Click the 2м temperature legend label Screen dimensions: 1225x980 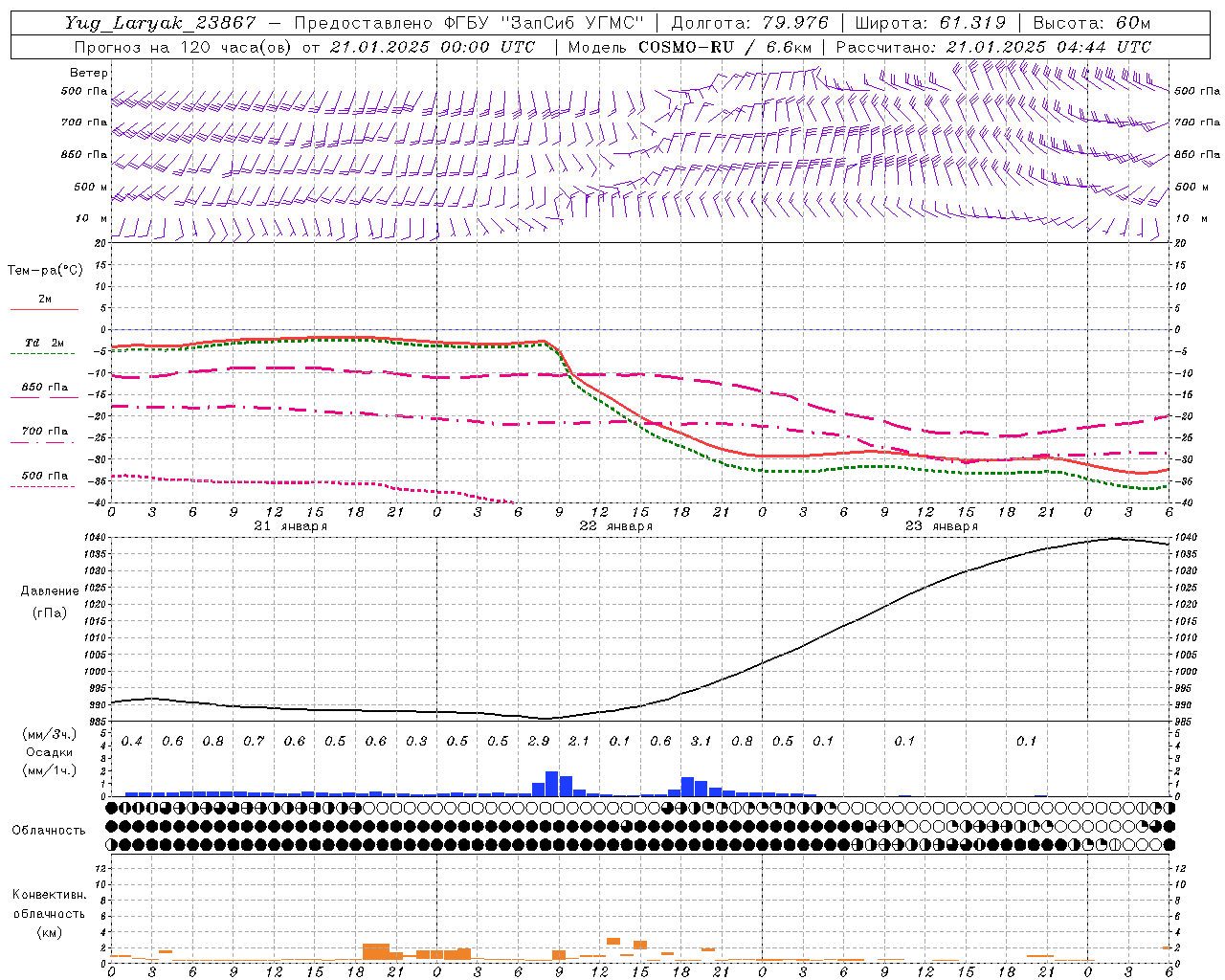coord(45,299)
